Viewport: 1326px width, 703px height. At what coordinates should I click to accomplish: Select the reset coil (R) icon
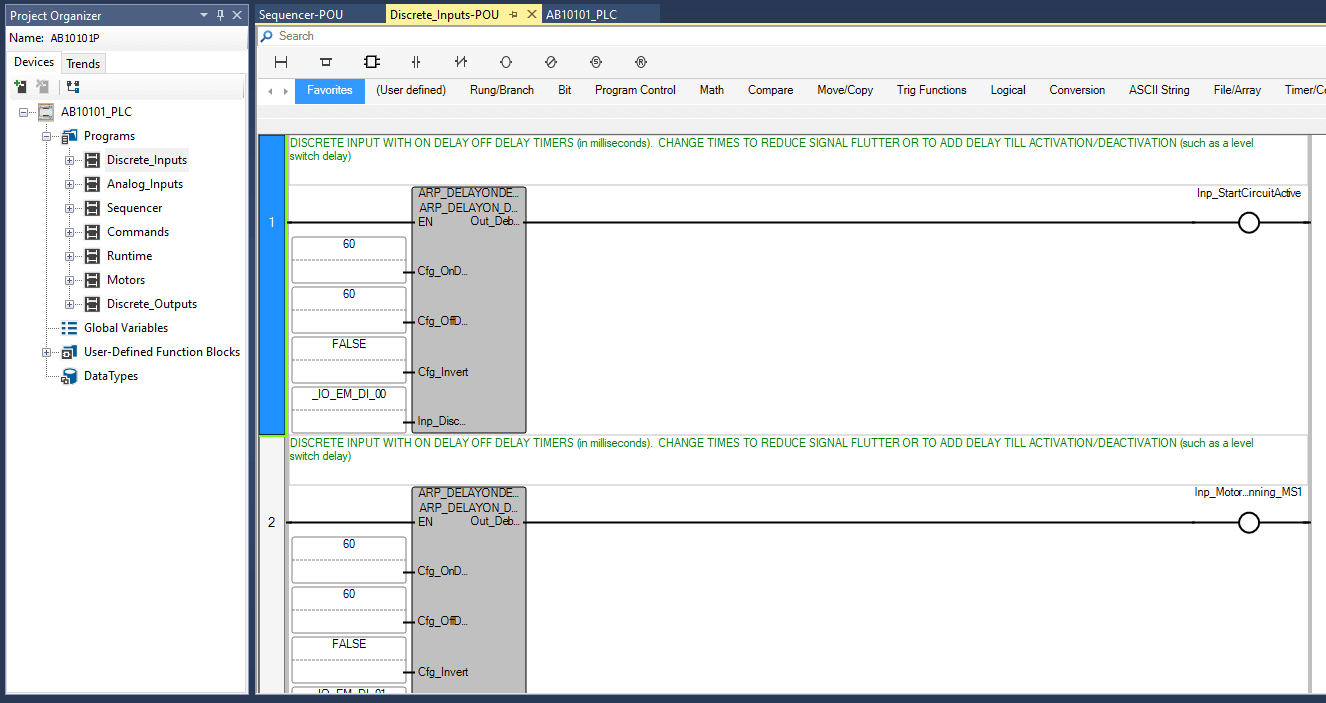pos(641,62)
